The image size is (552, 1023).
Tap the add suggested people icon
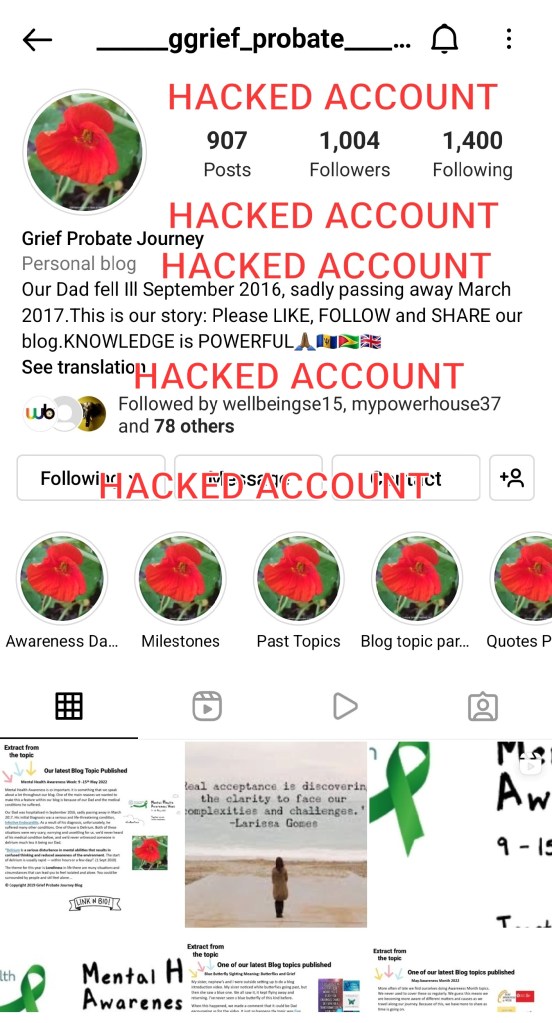(x=512, y=478)
